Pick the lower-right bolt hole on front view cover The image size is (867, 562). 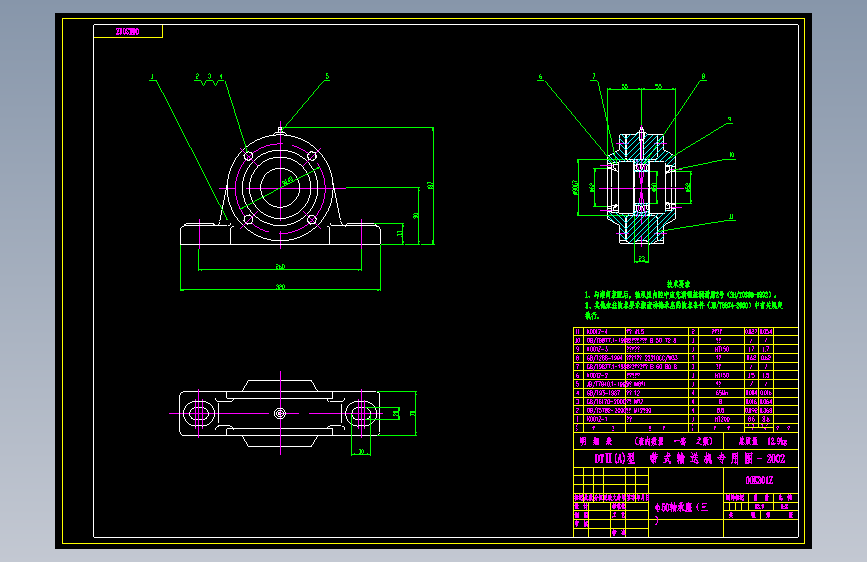[x=312, y=220]
